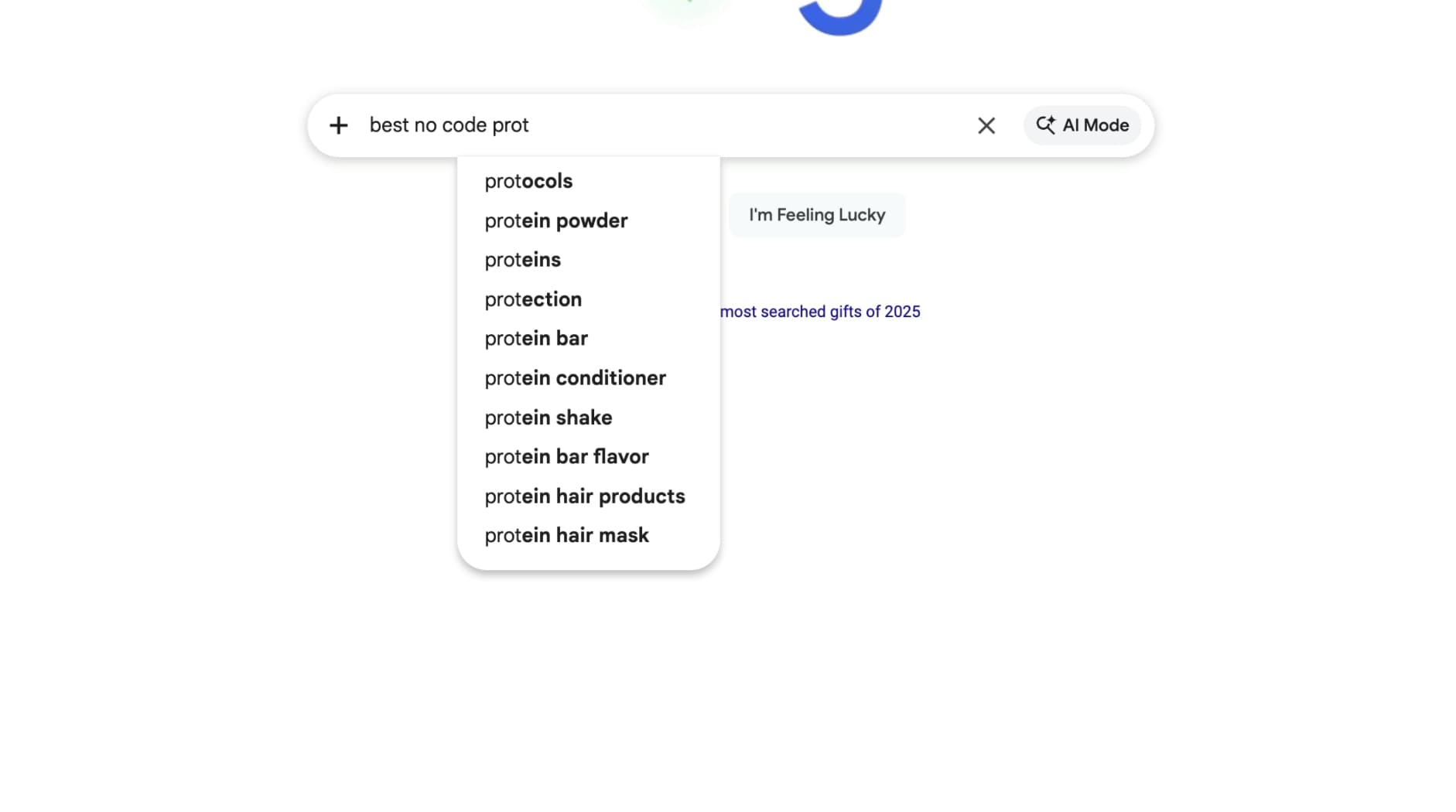The height and width of the screenshot is (812, 1456).
Task: Select the 'protein hair mask' suggestion
Action: click(x=566, y=534)
